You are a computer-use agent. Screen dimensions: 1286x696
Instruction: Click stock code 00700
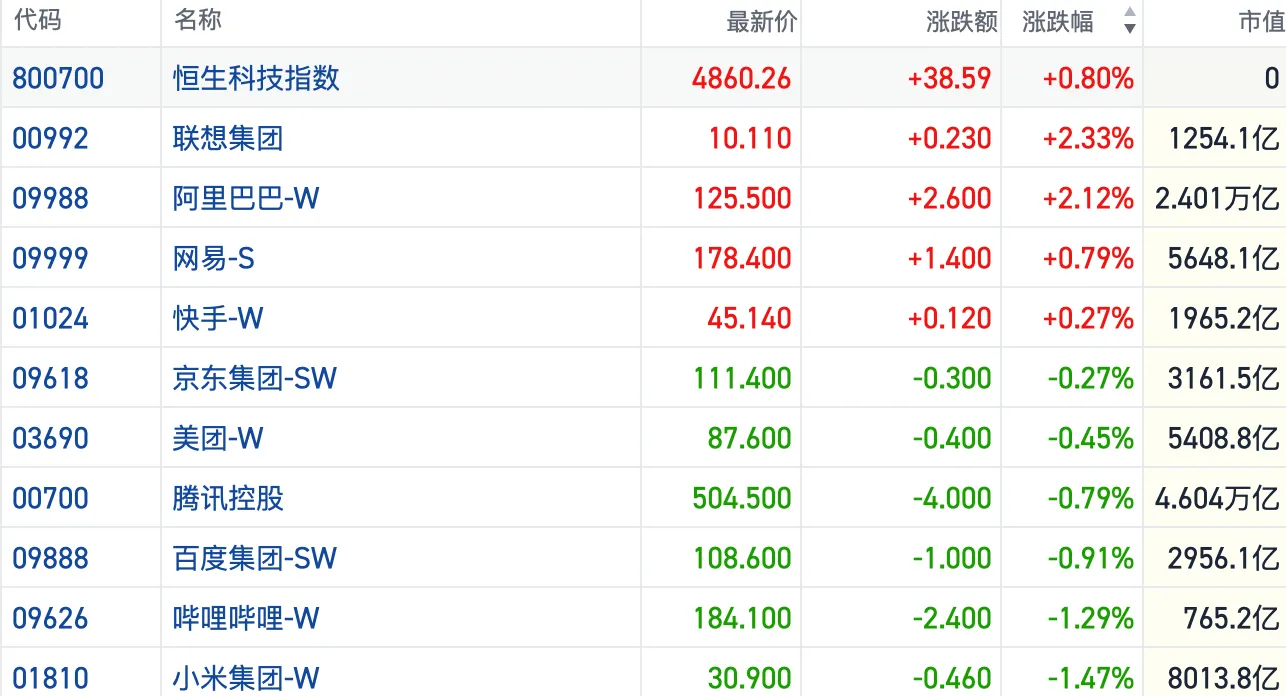point(50,498)
